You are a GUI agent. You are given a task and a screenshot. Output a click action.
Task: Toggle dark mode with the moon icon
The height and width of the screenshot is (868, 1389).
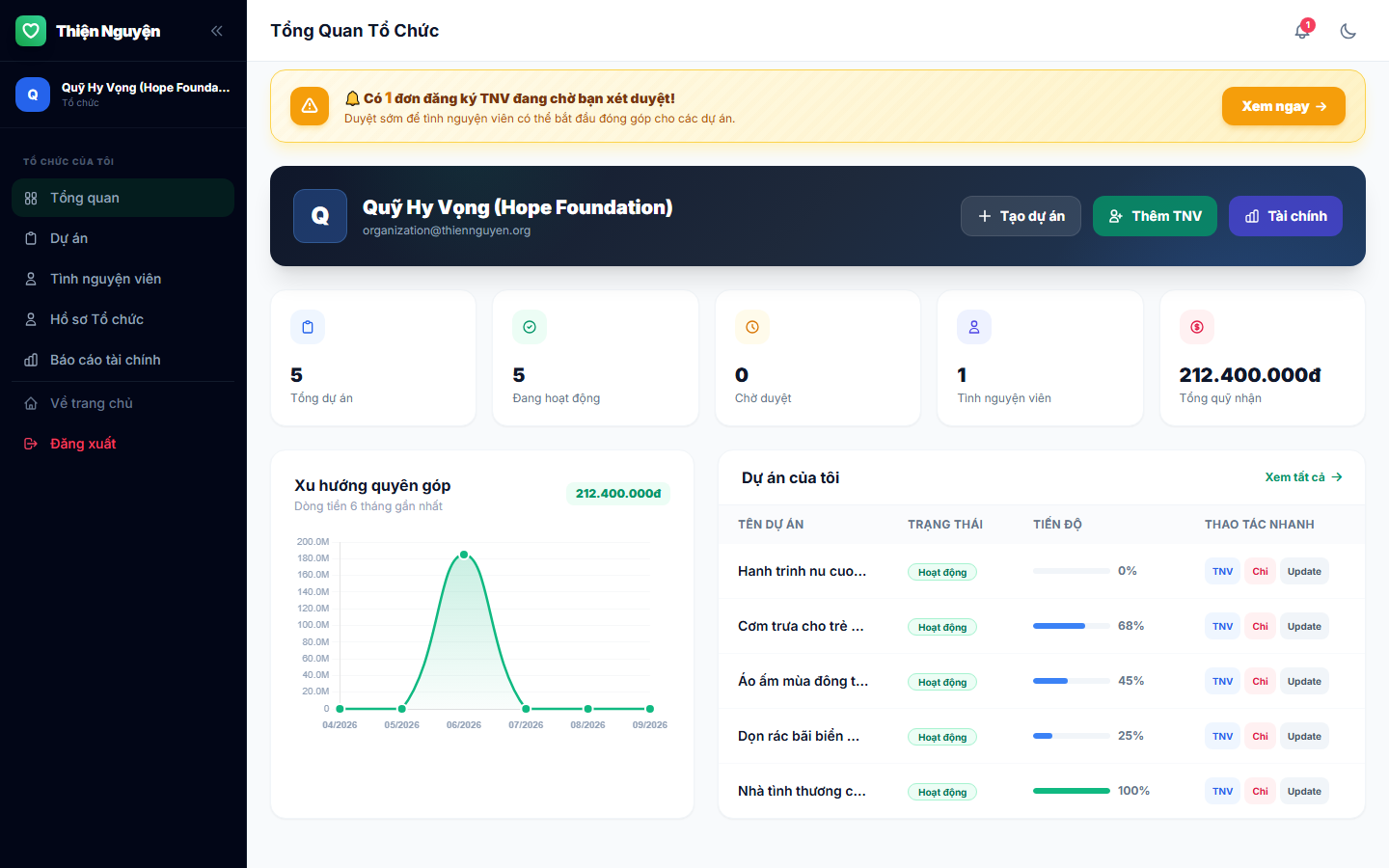pyautogui.click(x=1348, y=31)
